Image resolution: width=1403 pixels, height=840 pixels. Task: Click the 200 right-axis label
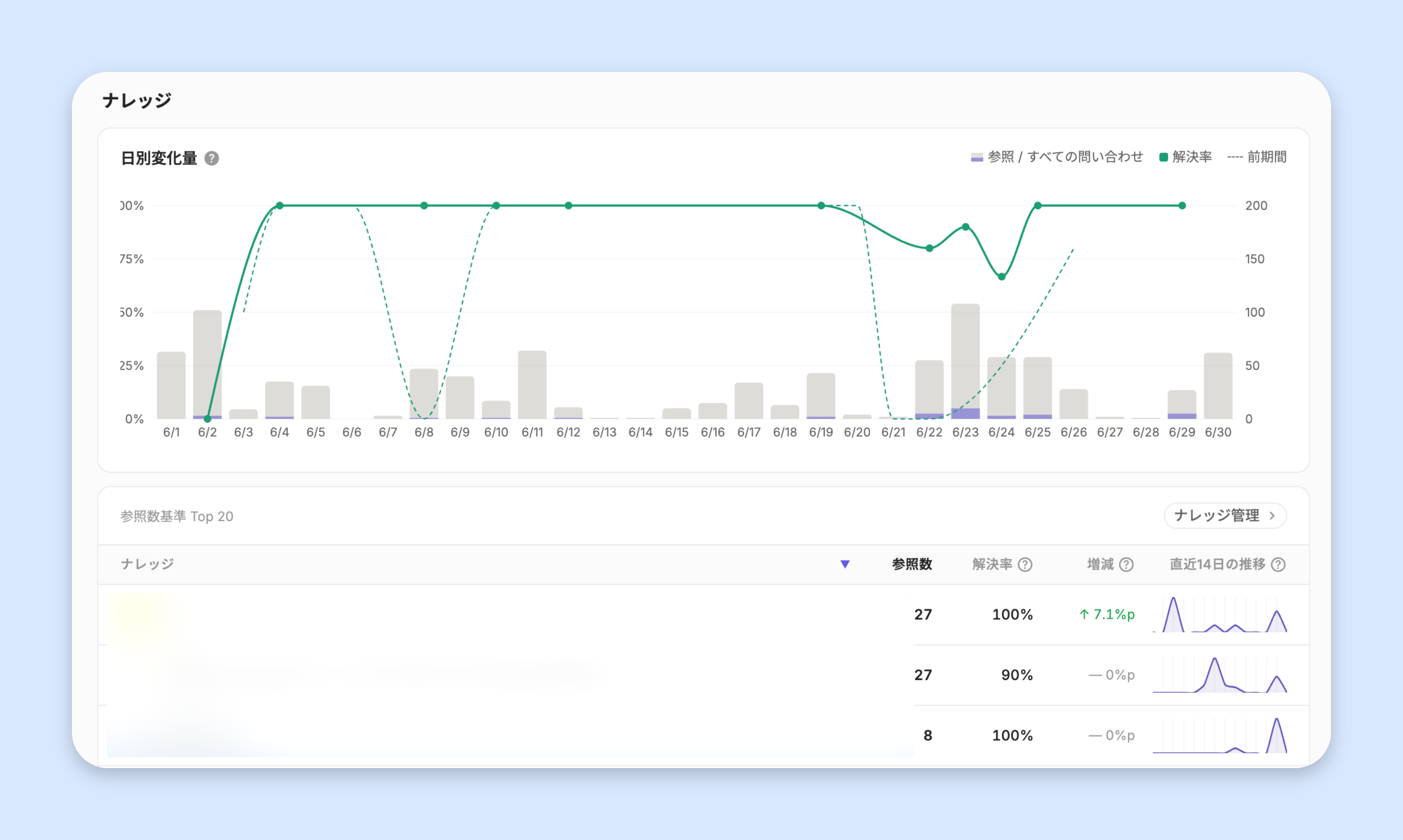(x=1256, y=206)
